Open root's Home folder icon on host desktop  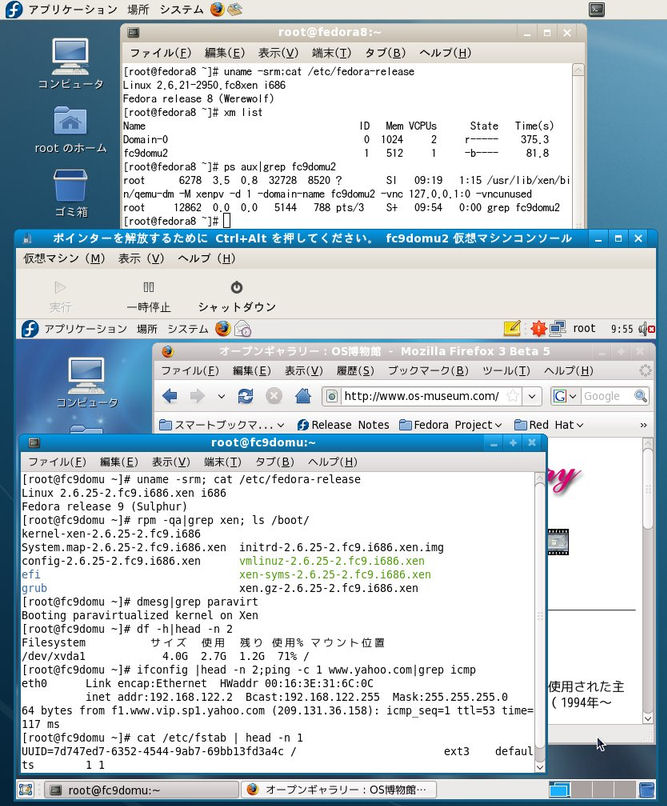(70, 129)
